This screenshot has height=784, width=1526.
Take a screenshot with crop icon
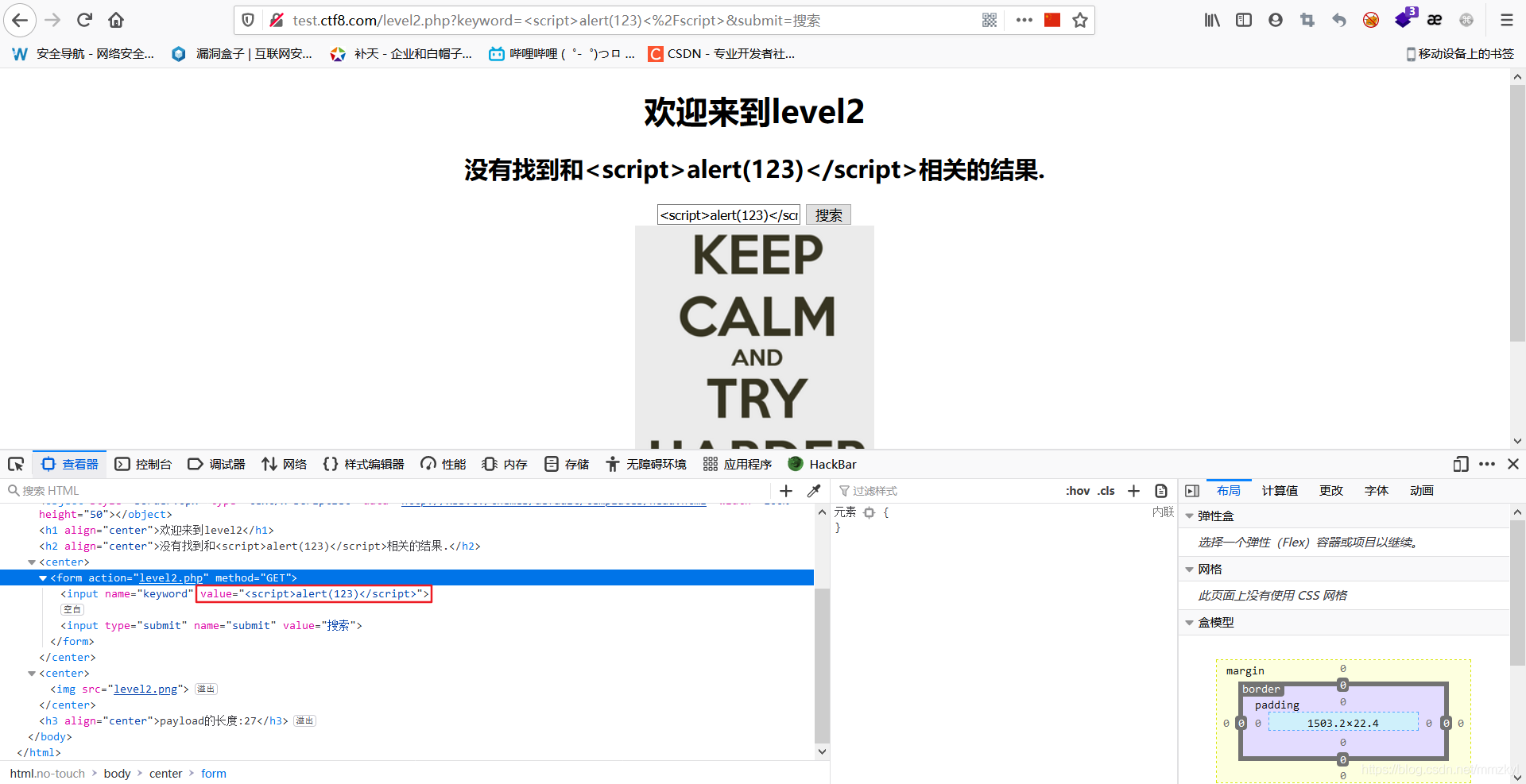[x=1307, y=20]
